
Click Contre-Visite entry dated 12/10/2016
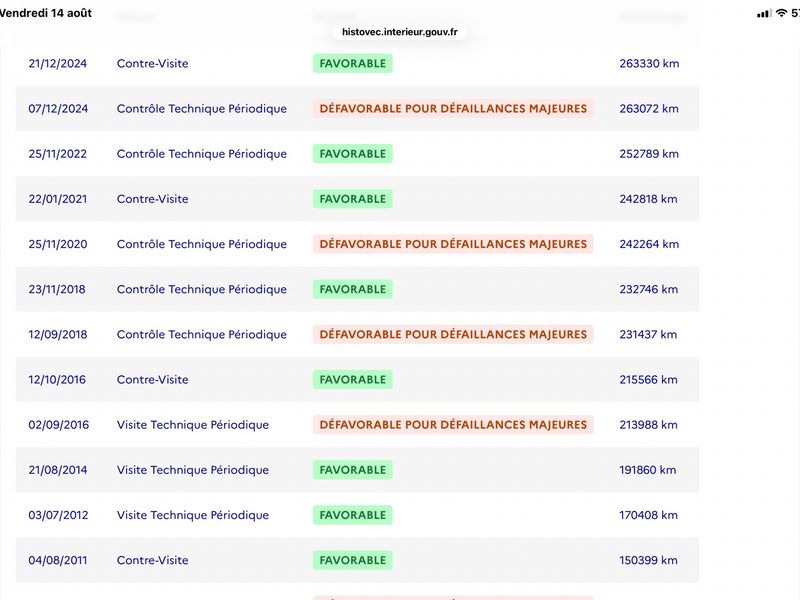153,380
